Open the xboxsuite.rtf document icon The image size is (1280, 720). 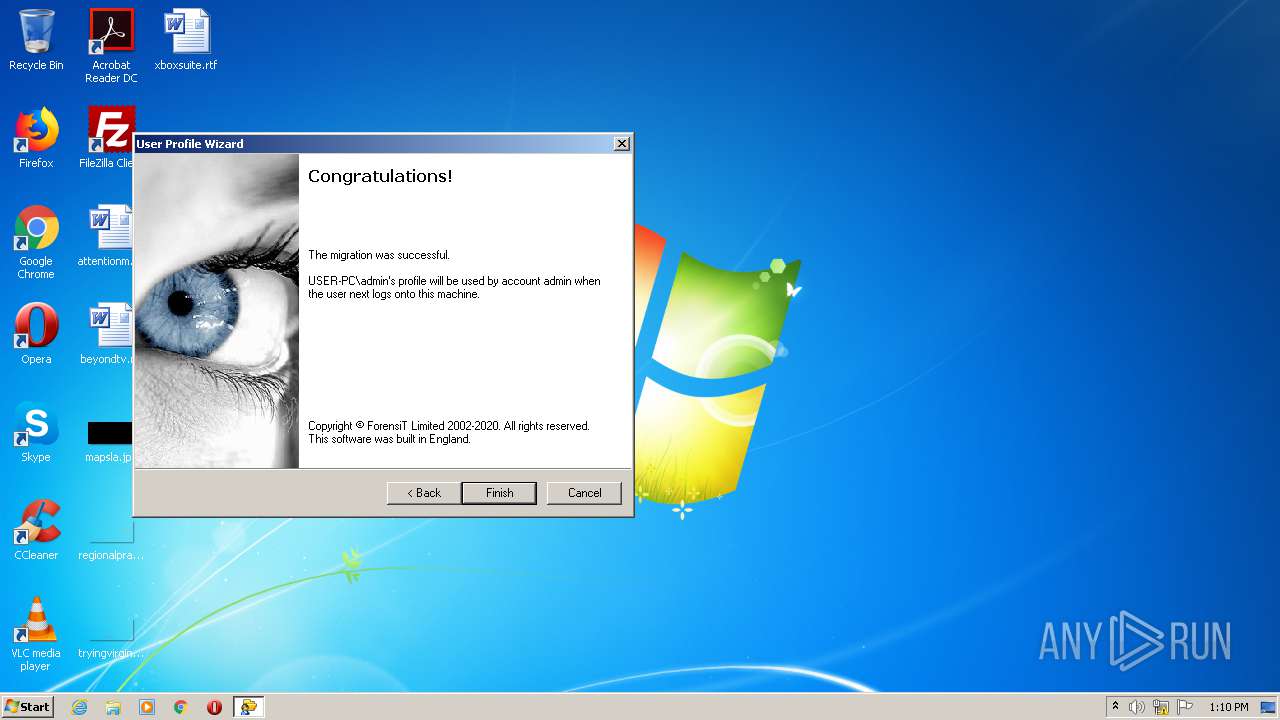pos(186,40)
